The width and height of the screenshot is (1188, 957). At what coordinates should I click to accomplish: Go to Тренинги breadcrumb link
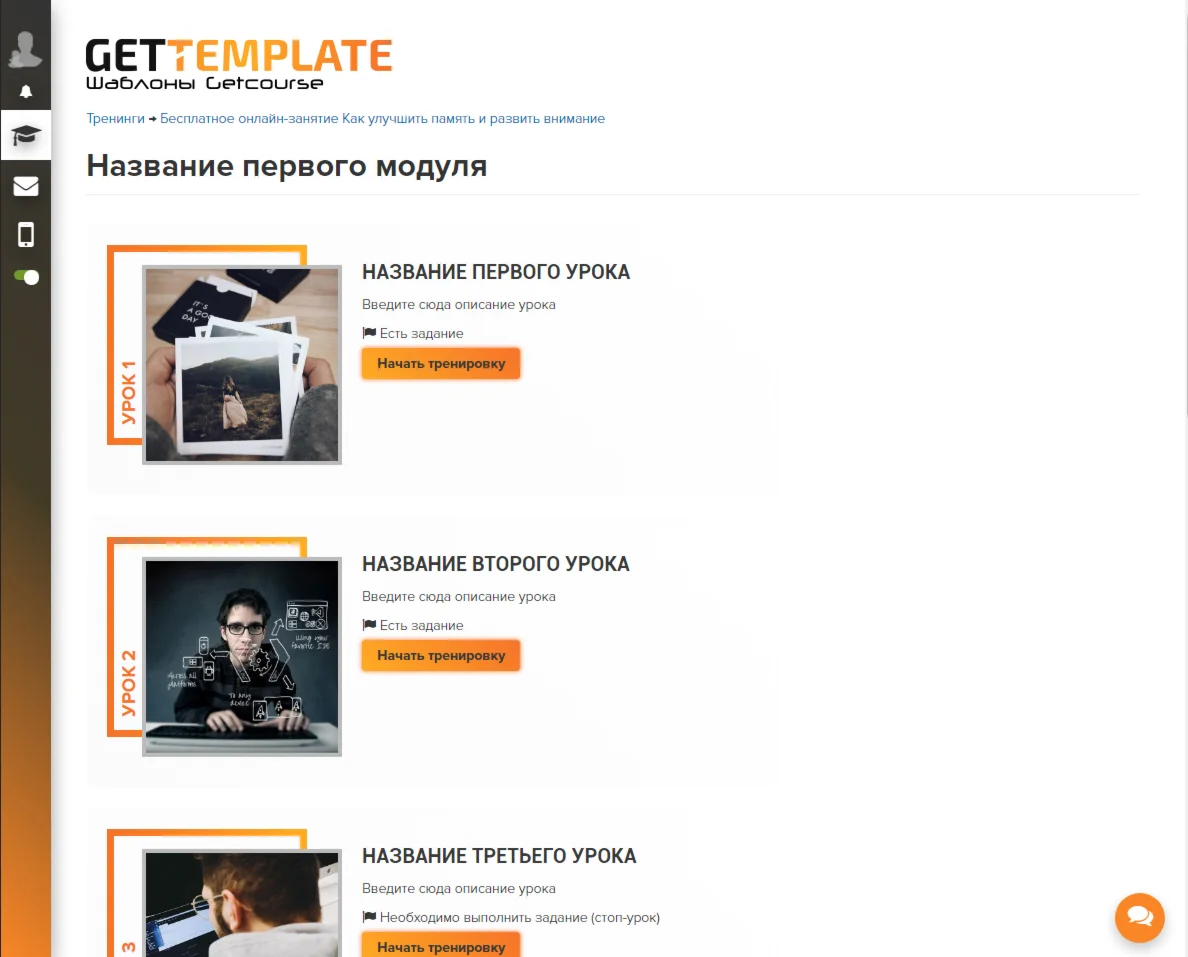click(115, 118)
